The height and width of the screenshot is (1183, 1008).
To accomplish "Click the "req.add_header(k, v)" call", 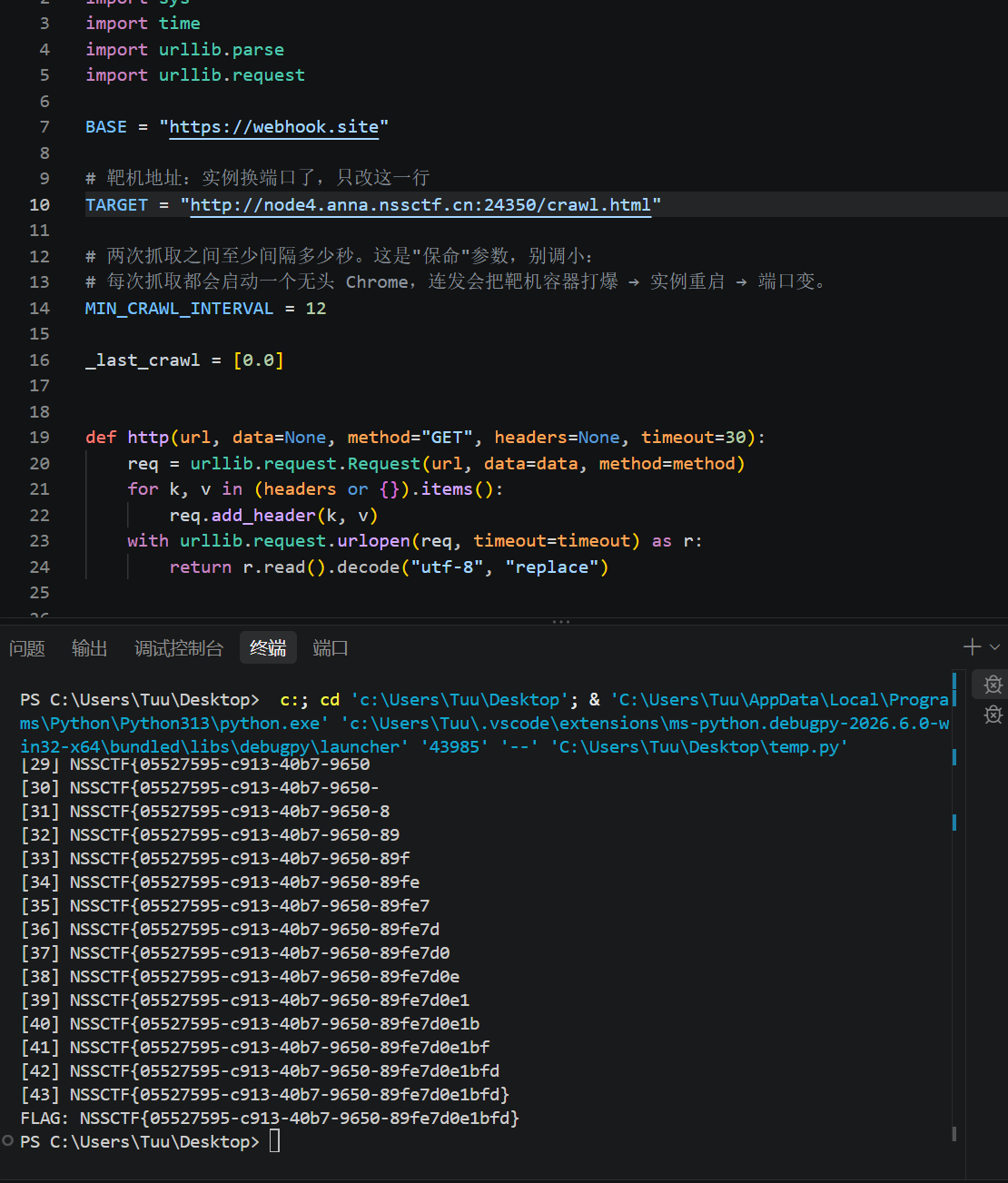I will click(x=273, y=516).
